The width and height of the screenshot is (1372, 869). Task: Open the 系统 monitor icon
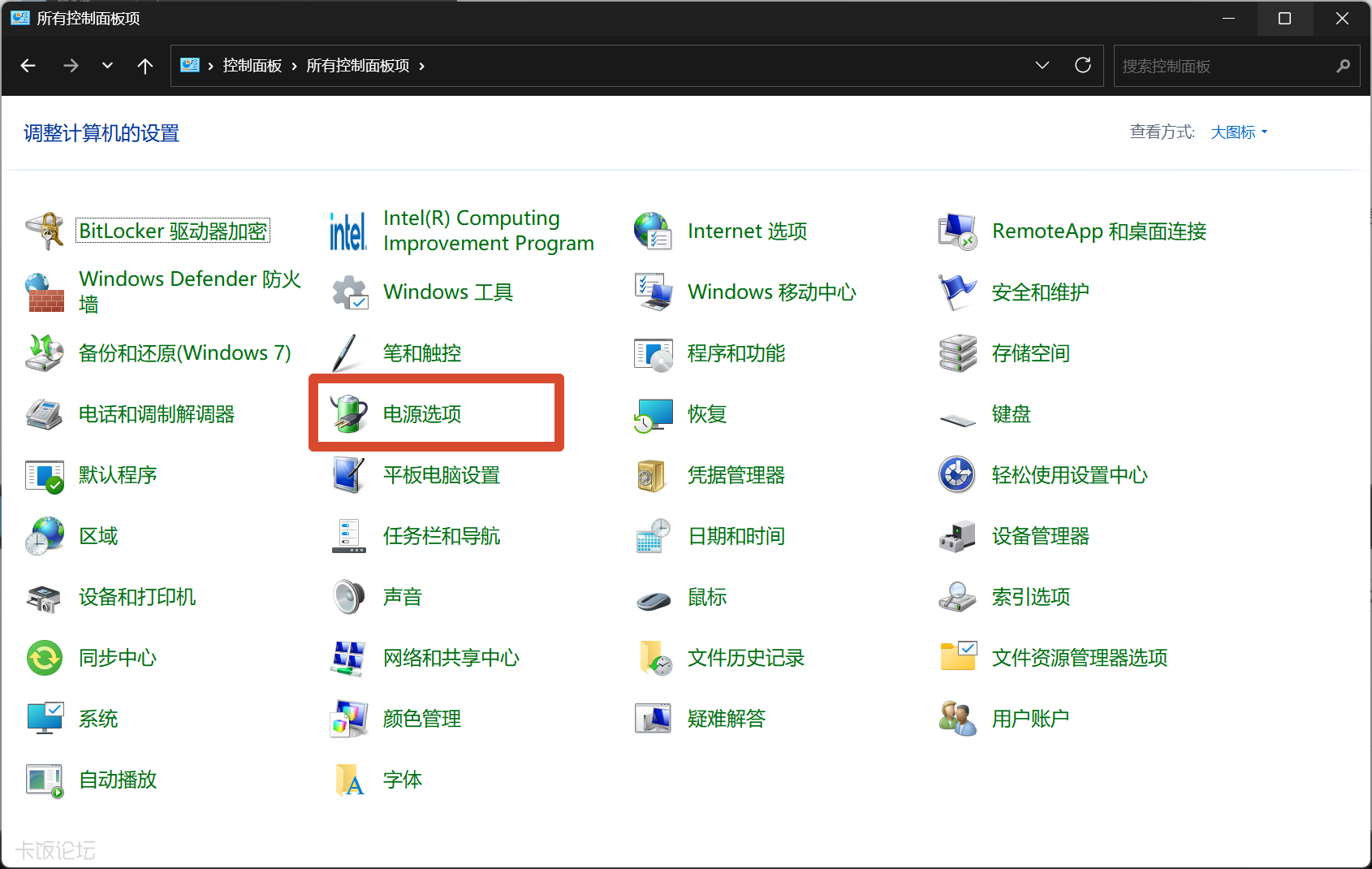click(45, 719)
